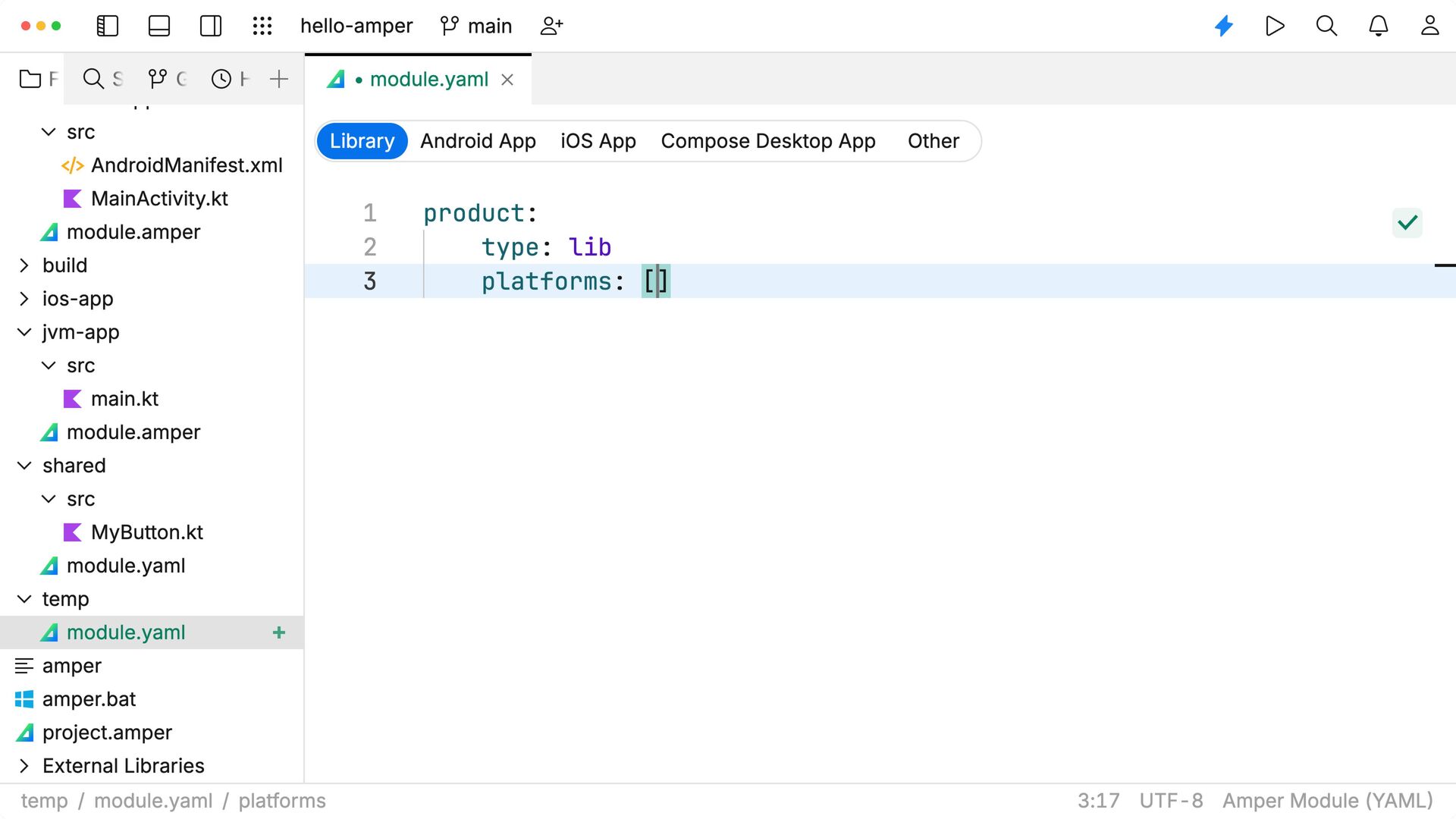The height and width of the screenshot is (819, 1456).
Task: Switch to the Search tool tab
Action: pyautogui.click(x=102, y=79)
